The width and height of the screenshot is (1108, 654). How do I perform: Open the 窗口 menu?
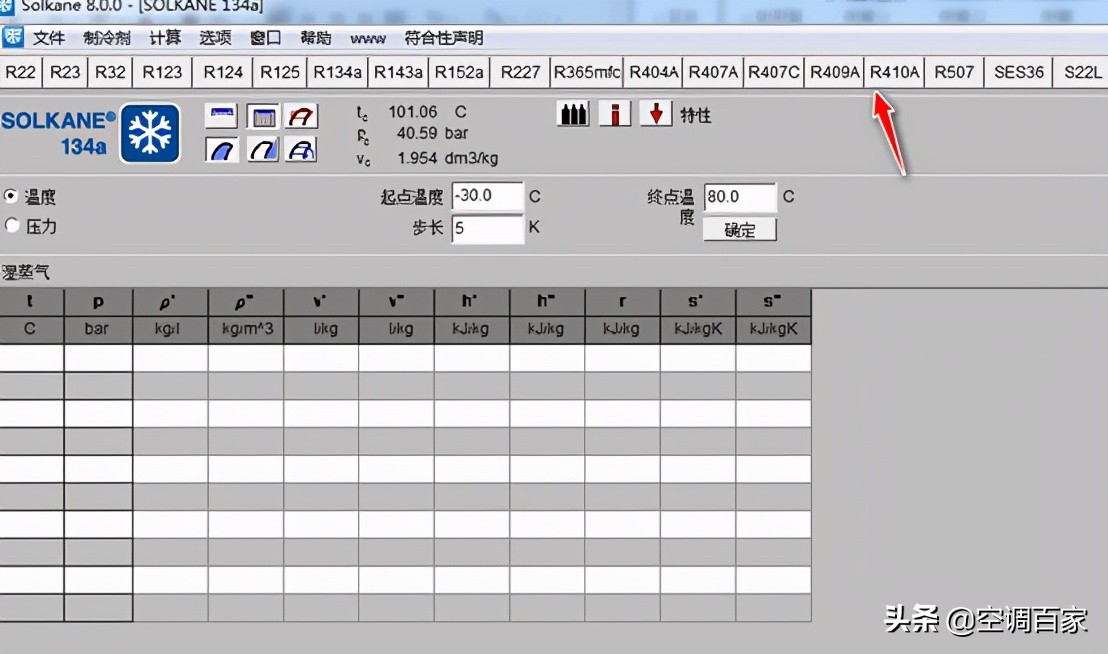point(266,37)
